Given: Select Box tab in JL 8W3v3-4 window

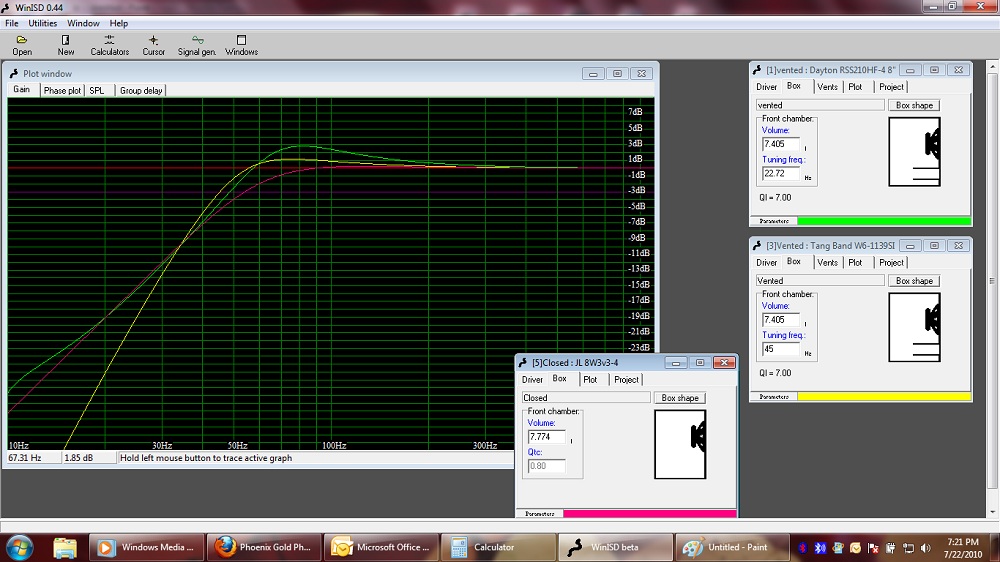Looking at the screenshot, I should pyautogui.click(x=560, y=378).
